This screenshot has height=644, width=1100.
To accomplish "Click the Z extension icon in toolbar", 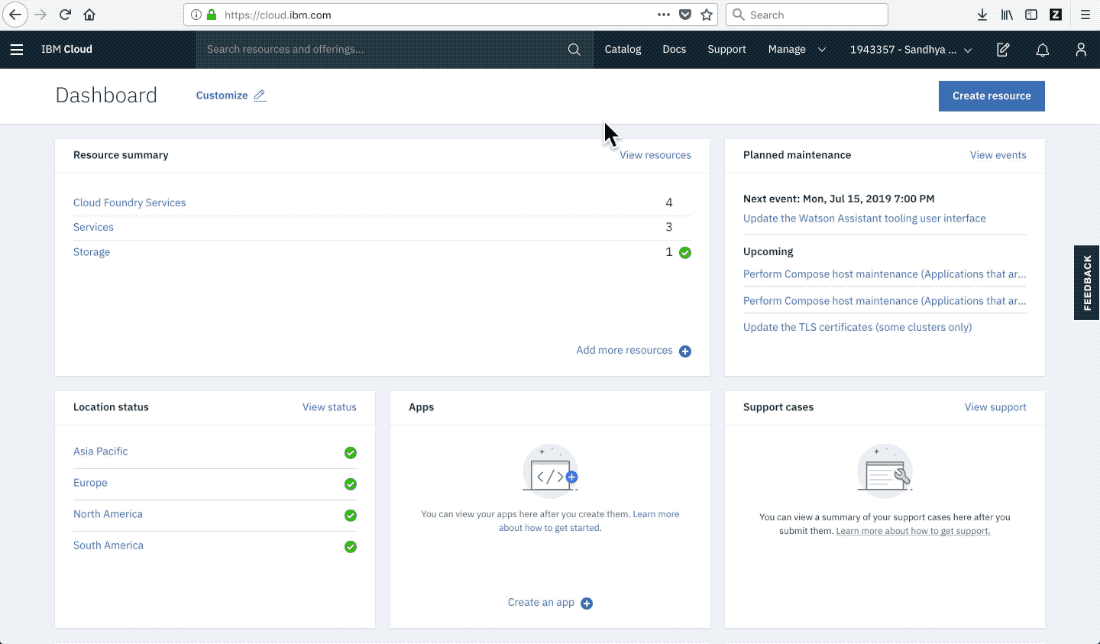I will coord(1056,15).
